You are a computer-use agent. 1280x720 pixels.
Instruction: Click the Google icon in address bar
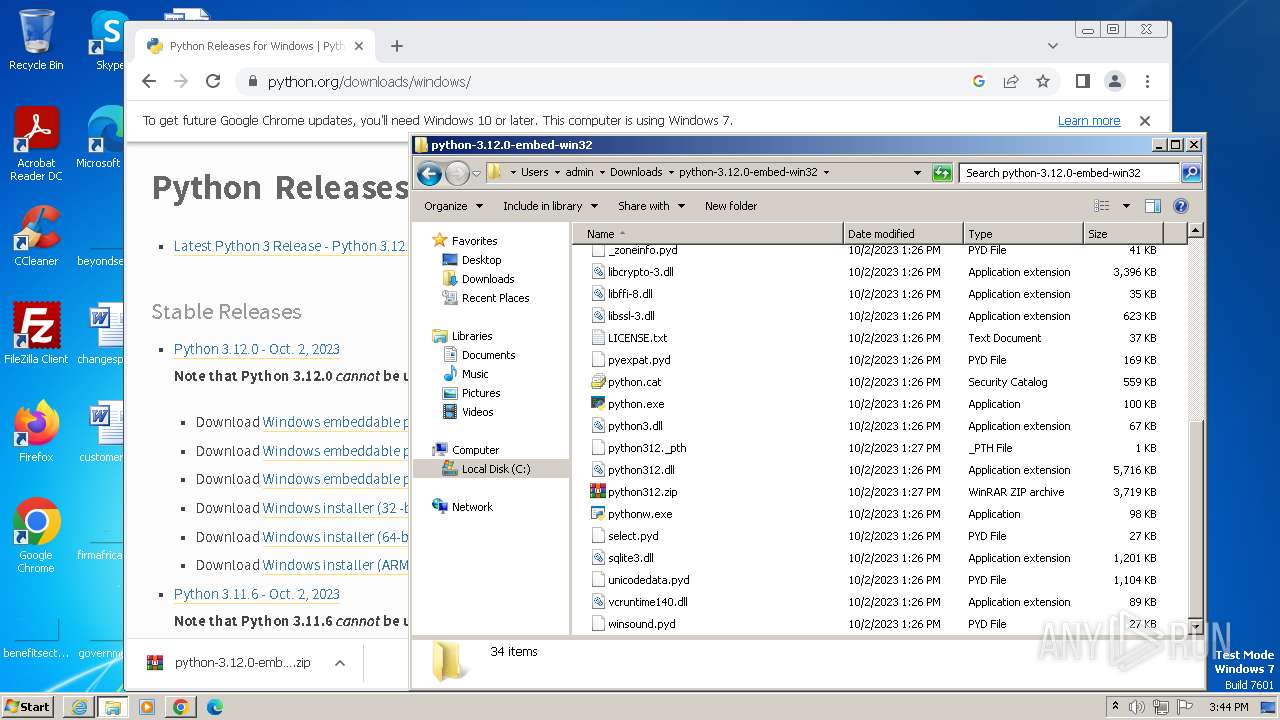pyautogui.click(x=979, y=82)
